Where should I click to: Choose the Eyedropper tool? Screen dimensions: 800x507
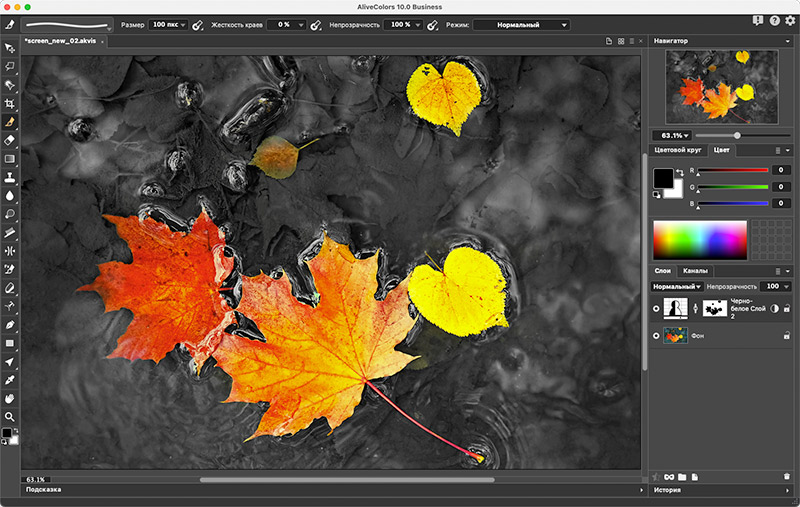pos(10,380)
